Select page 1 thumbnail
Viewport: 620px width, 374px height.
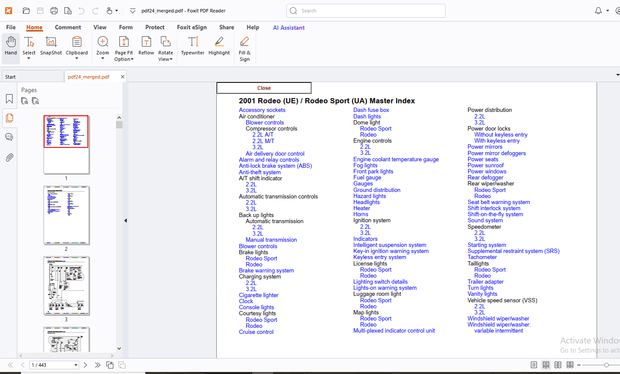click(x=66, y=145)
